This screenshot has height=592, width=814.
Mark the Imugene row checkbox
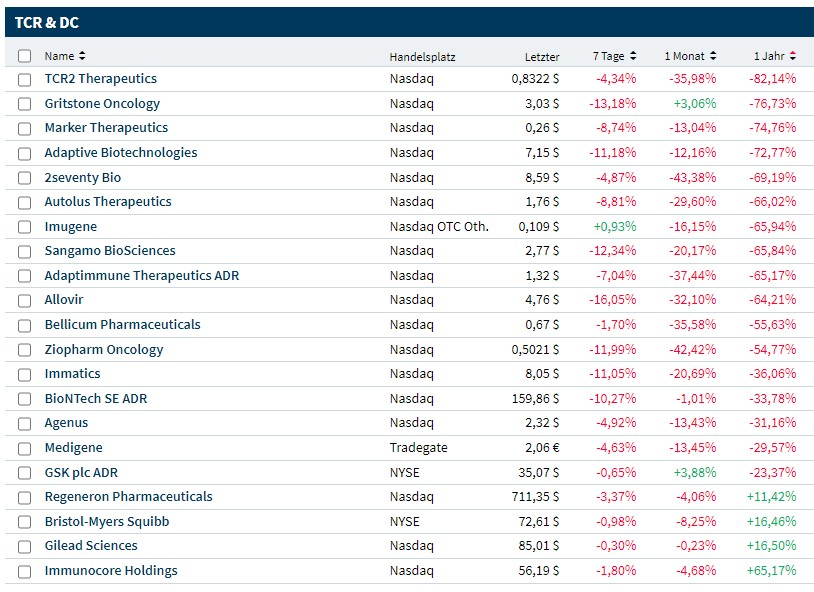point(25,226)
